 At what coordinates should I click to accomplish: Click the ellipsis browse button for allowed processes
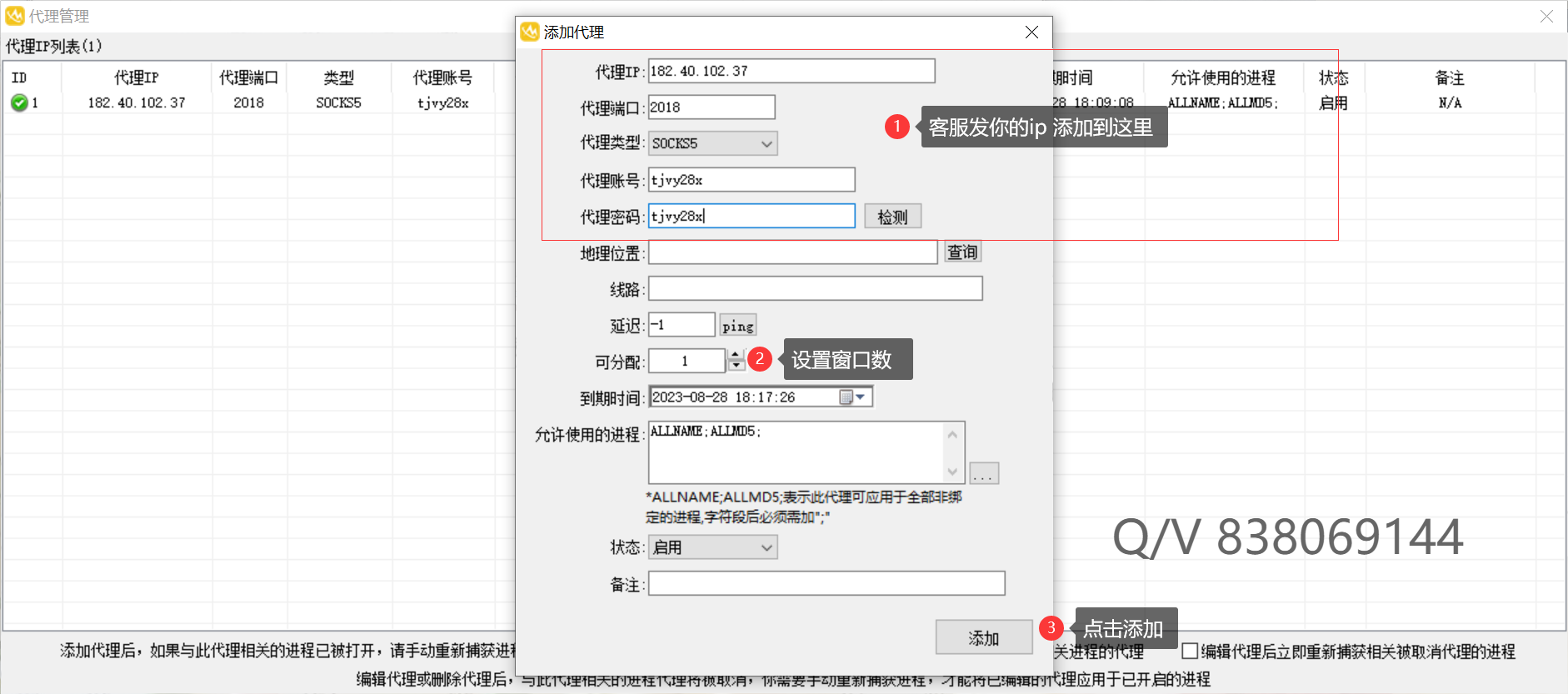pos(984,474)
